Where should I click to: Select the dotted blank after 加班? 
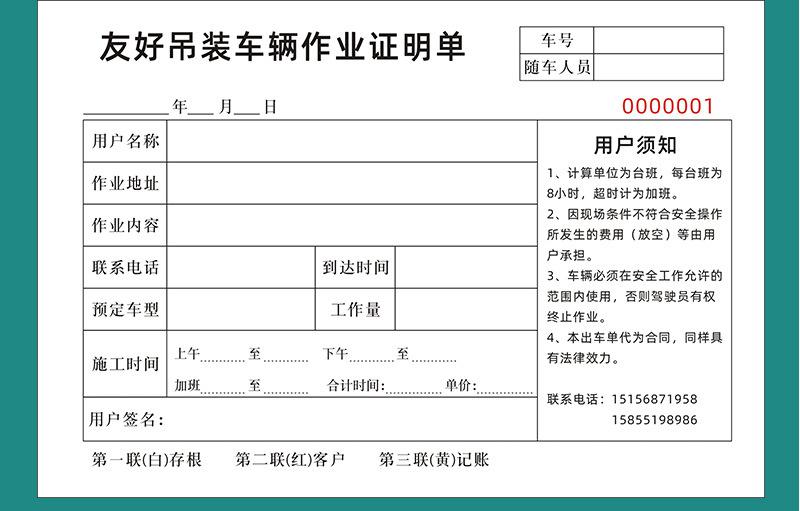[224, 388]
